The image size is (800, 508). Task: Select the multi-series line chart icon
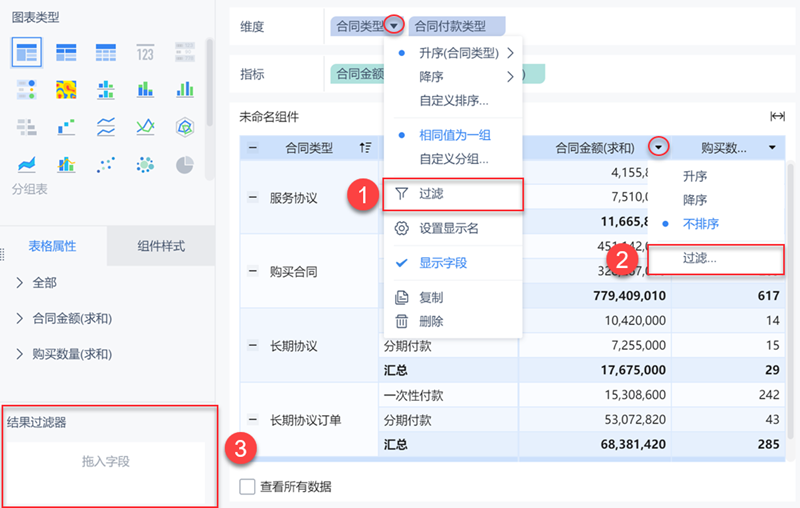point(145,126)
